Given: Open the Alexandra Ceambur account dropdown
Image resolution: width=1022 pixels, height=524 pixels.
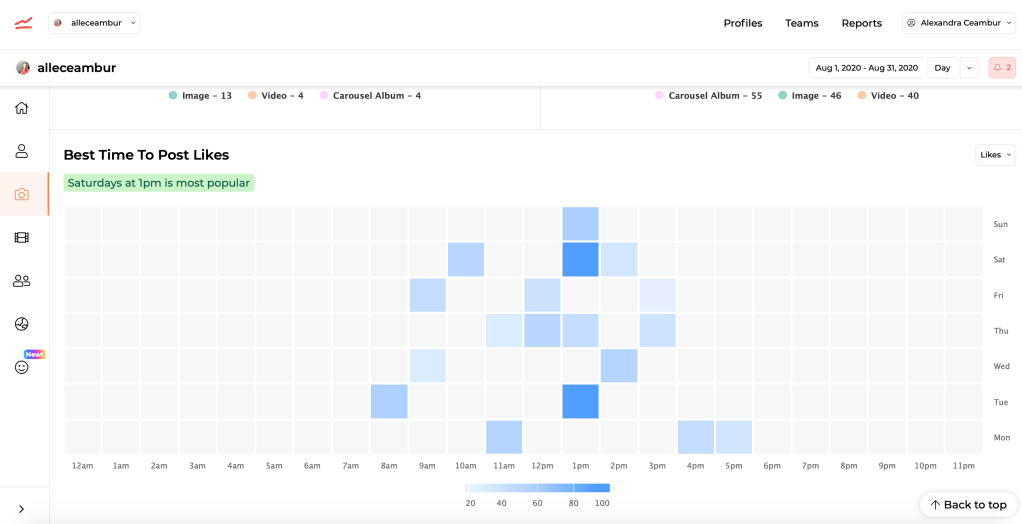Looking at the screenshot, I should click(x=958, y=23).
